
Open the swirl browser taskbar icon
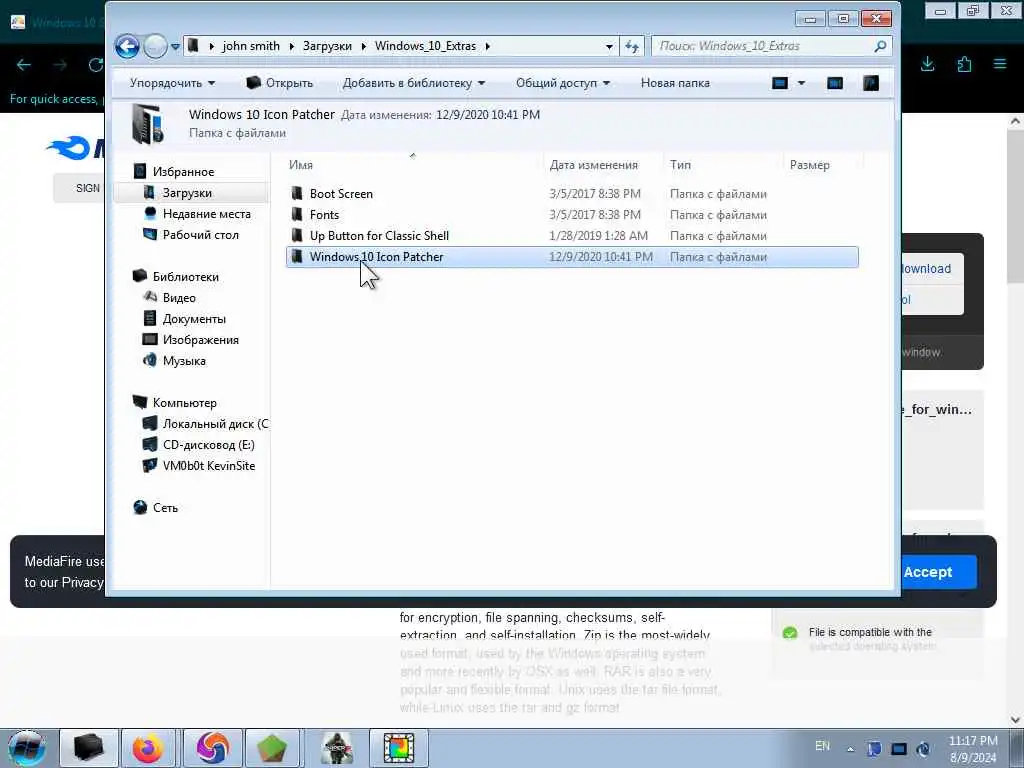pyautogui.click(x=212, y=748)
